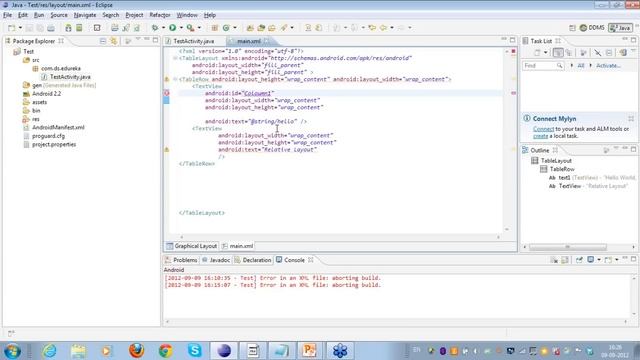Collapse the TableRow fold marker in editor

click(x=175, y=79)
